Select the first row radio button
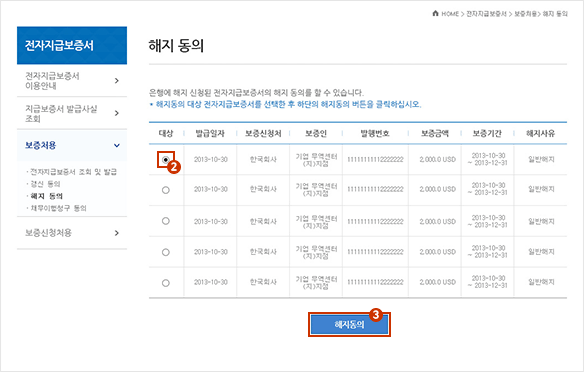The width and height of the screenshot is (584, 372). [166, 159]
